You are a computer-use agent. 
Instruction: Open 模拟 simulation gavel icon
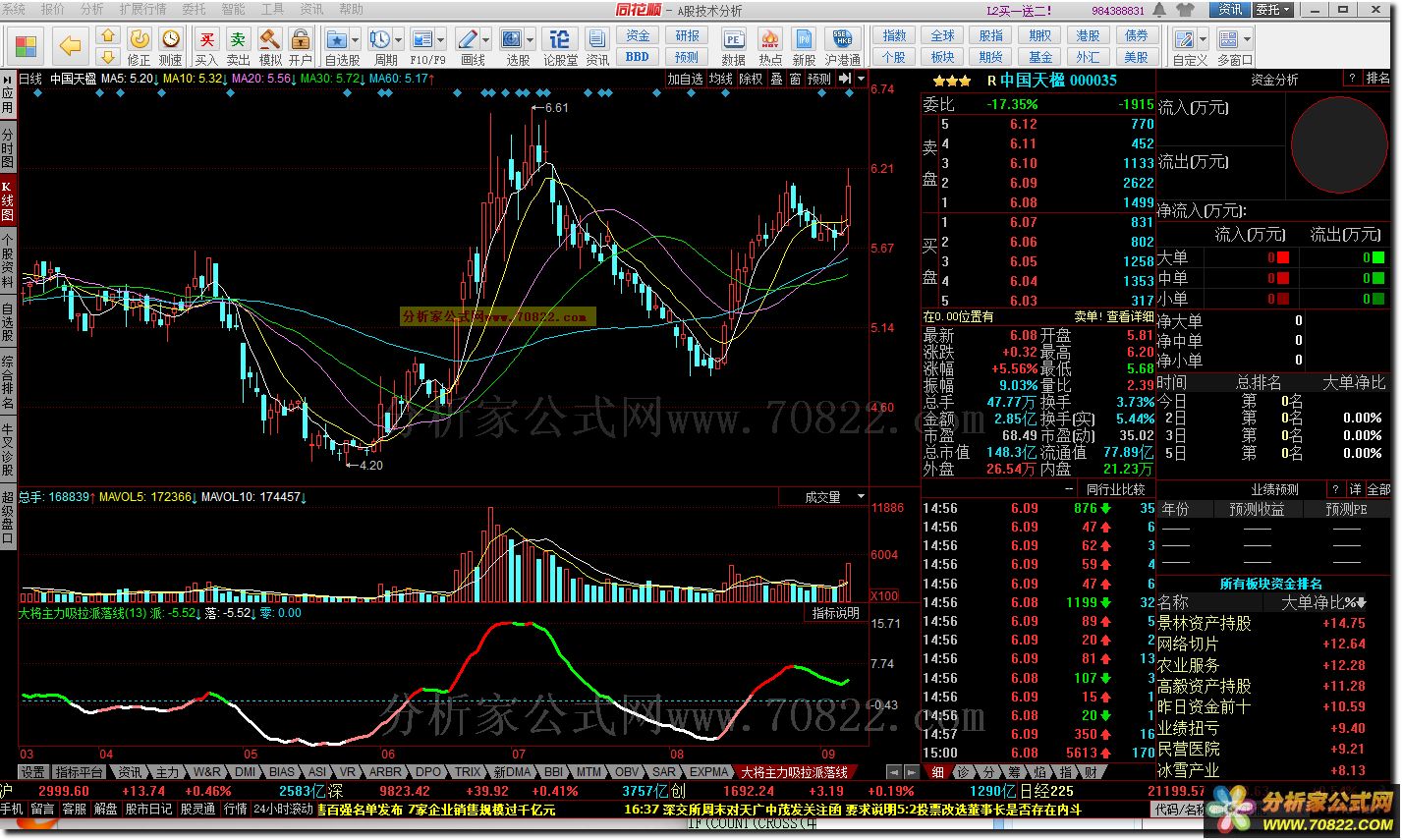point(270,46)
